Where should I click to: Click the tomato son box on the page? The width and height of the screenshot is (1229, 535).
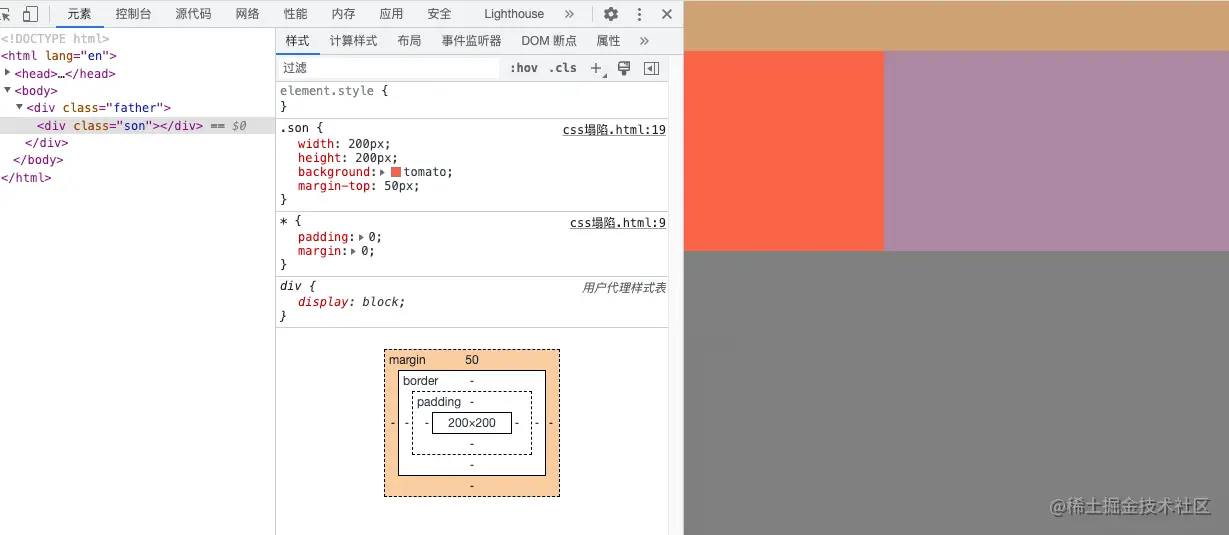(784, 151)
